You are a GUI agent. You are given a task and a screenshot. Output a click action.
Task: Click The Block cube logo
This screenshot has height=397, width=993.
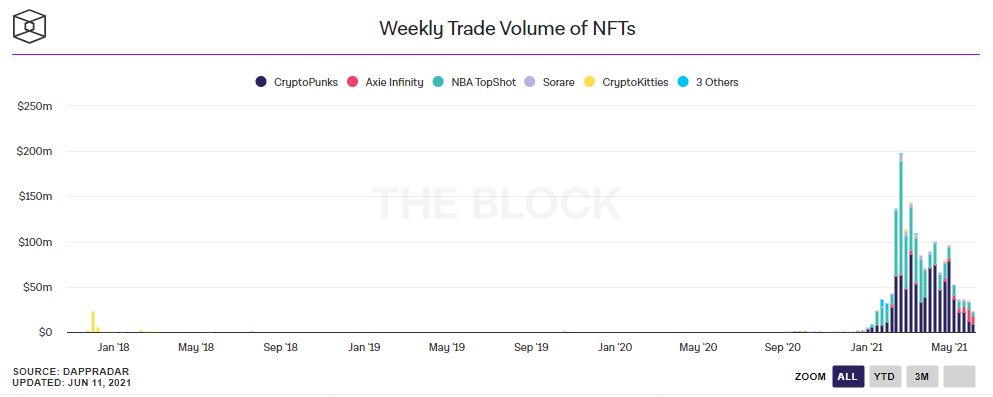(x=30, y=27)
